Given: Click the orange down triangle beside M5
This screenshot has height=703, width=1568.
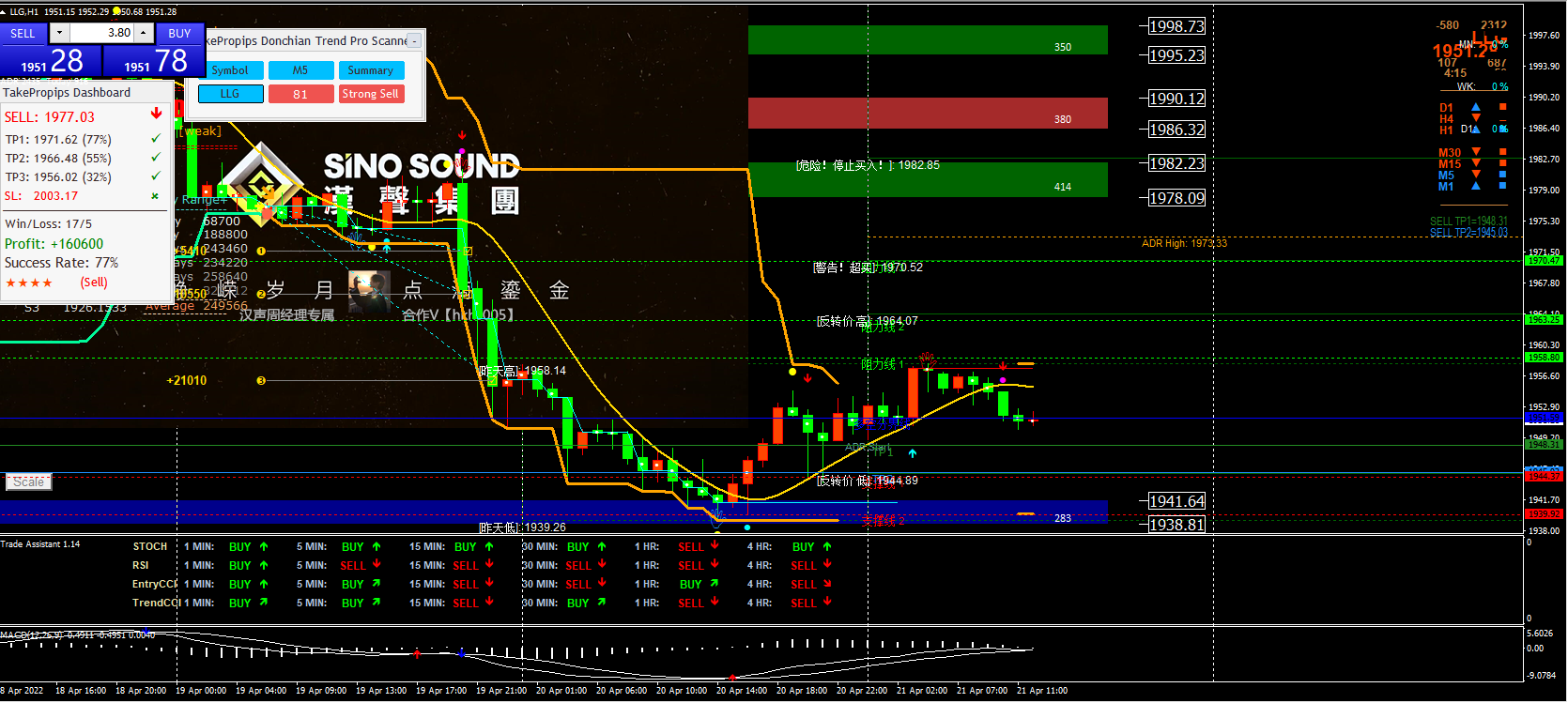Looking at the screenshot, I should tap(1476, 175).
